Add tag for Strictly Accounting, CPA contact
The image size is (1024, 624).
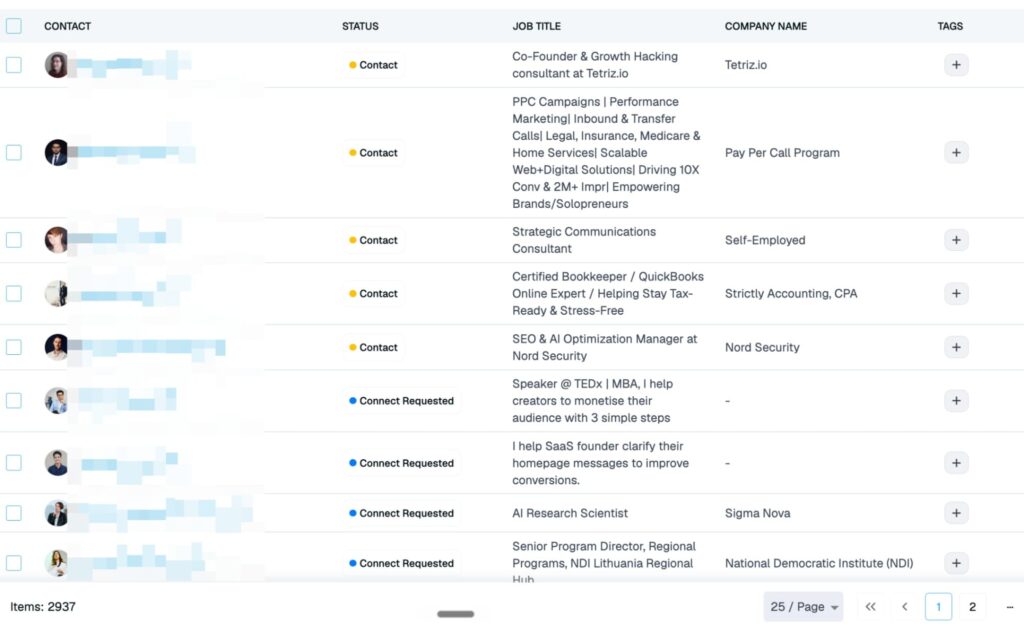point(956,293)
